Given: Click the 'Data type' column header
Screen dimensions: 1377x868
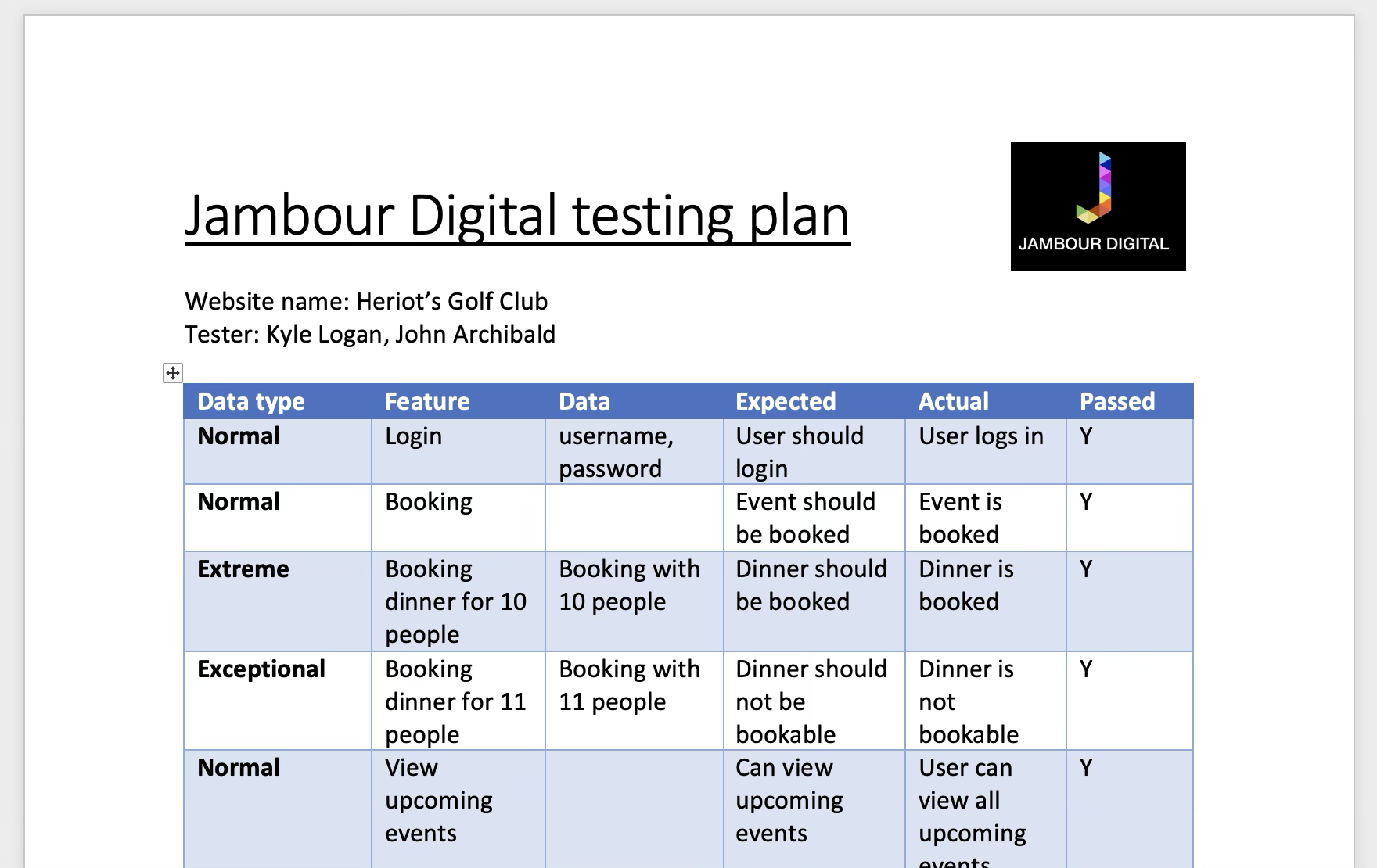Looking at the screenshot, I should click(x=251, y=401).
